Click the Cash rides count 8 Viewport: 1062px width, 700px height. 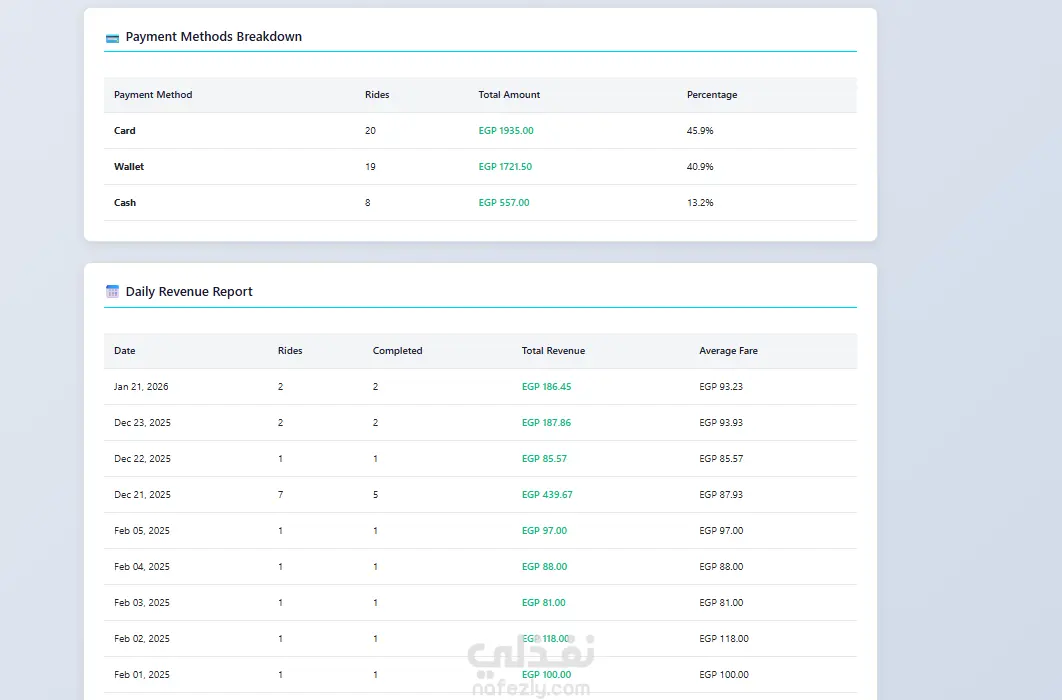pyautogui.click(x=368, y=202)
